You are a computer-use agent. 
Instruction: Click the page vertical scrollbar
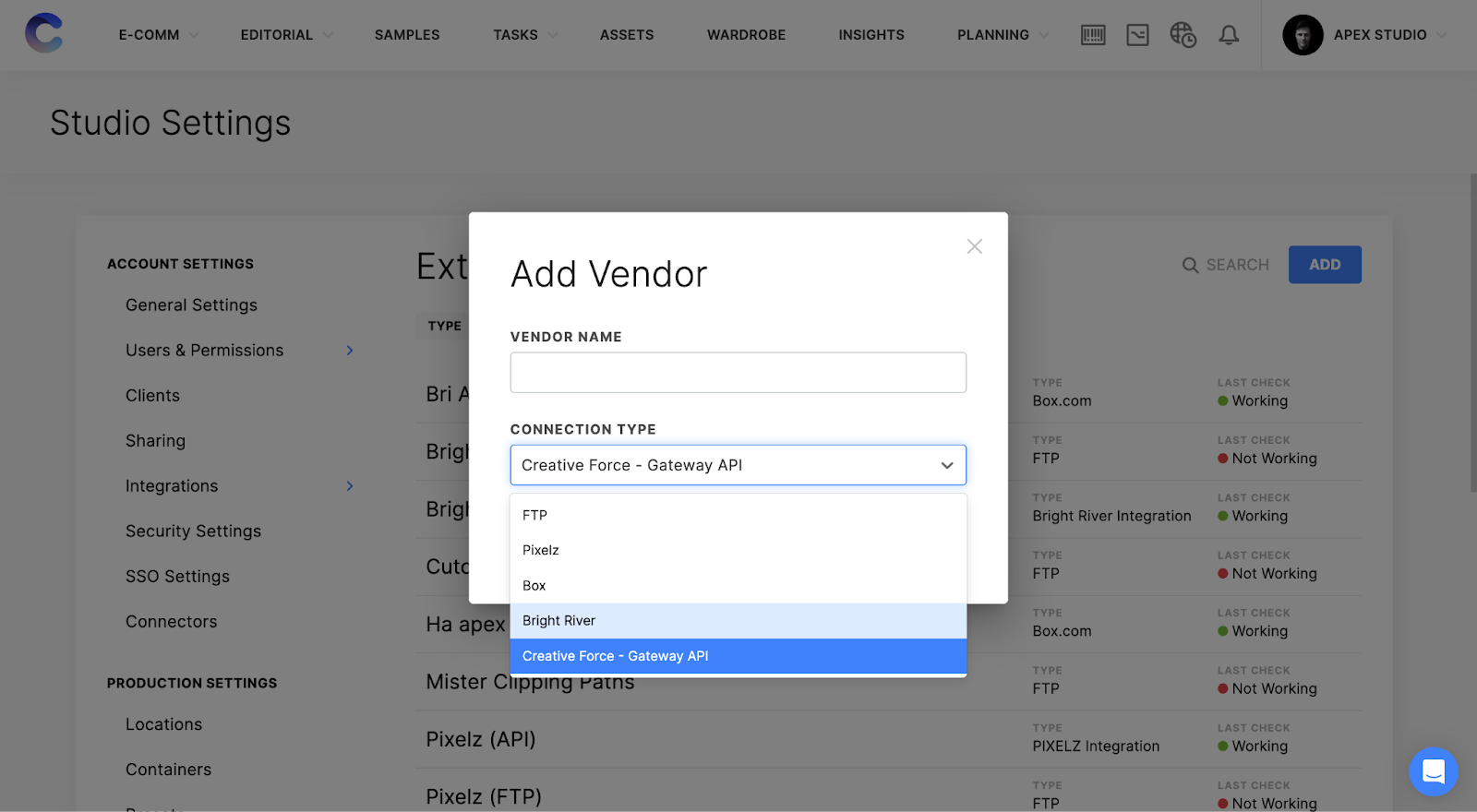[1472, 332]
